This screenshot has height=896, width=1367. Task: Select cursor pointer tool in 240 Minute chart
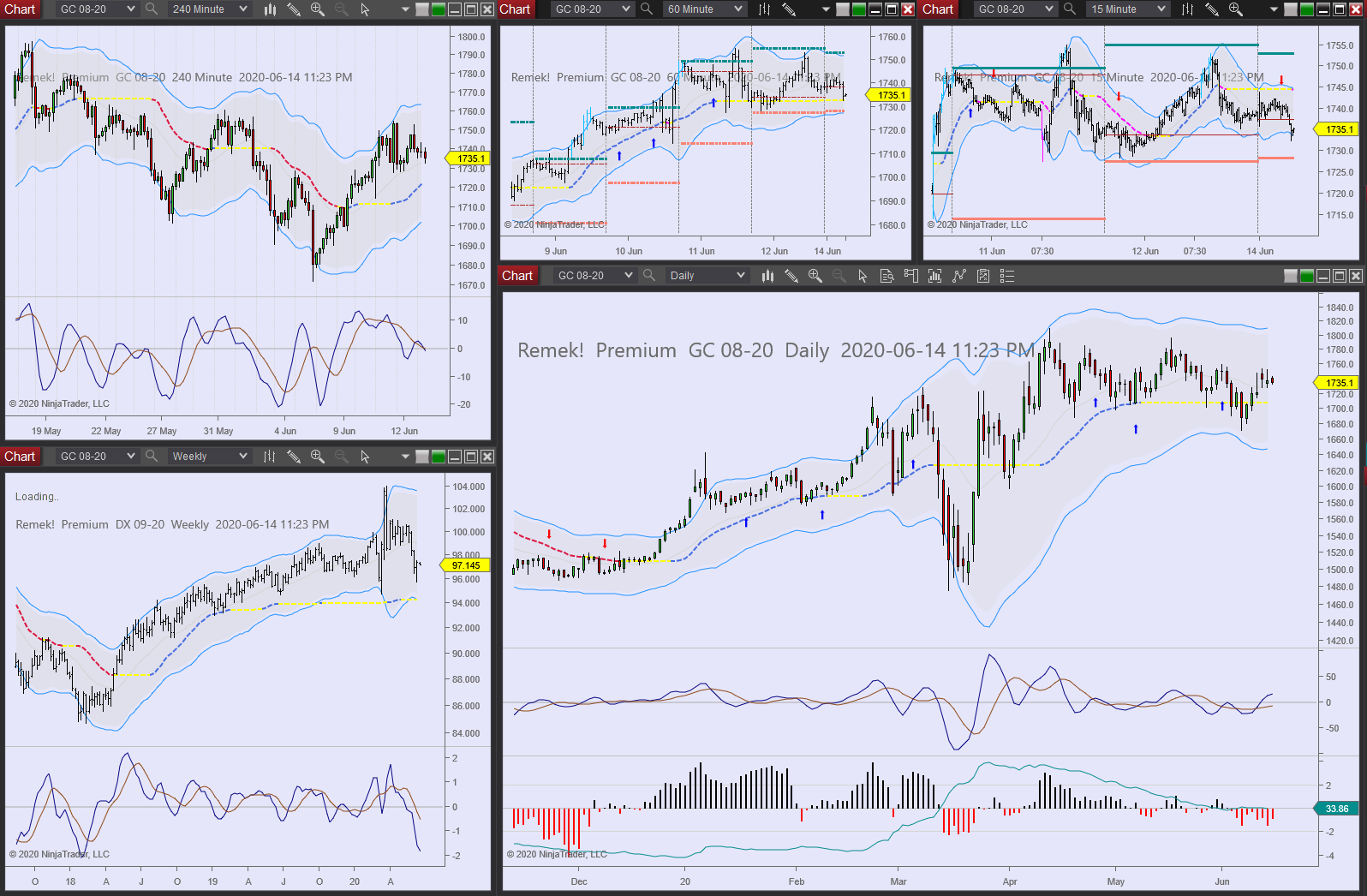click(x=365, y=9)
